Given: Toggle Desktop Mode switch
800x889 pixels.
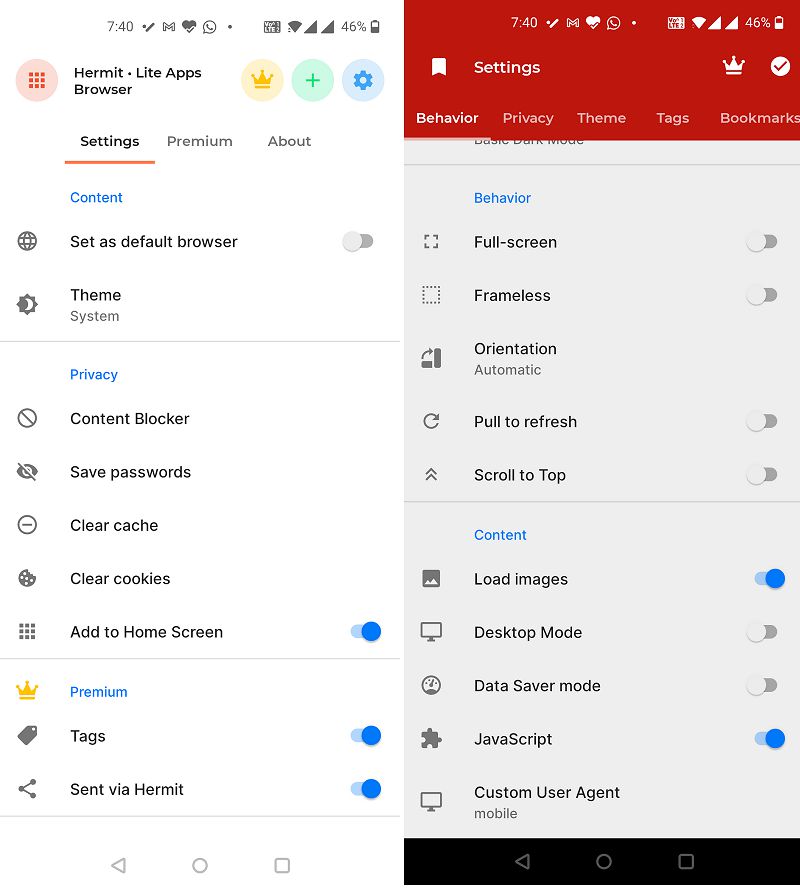Looking at the screenshot, I should [x=762, y=632].
